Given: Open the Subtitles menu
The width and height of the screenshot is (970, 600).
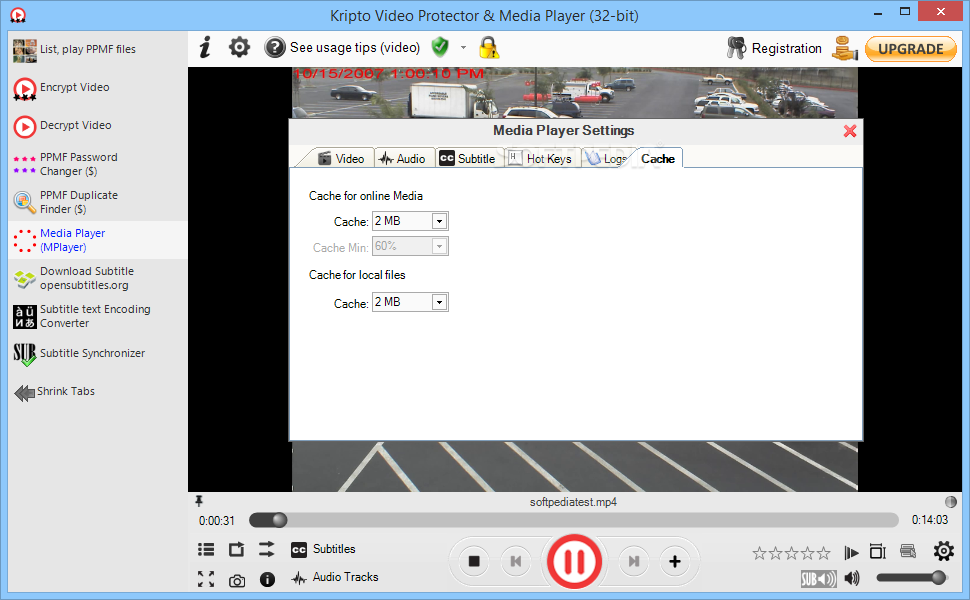Looking at the screenshot, I should click(x=324, y=549).
